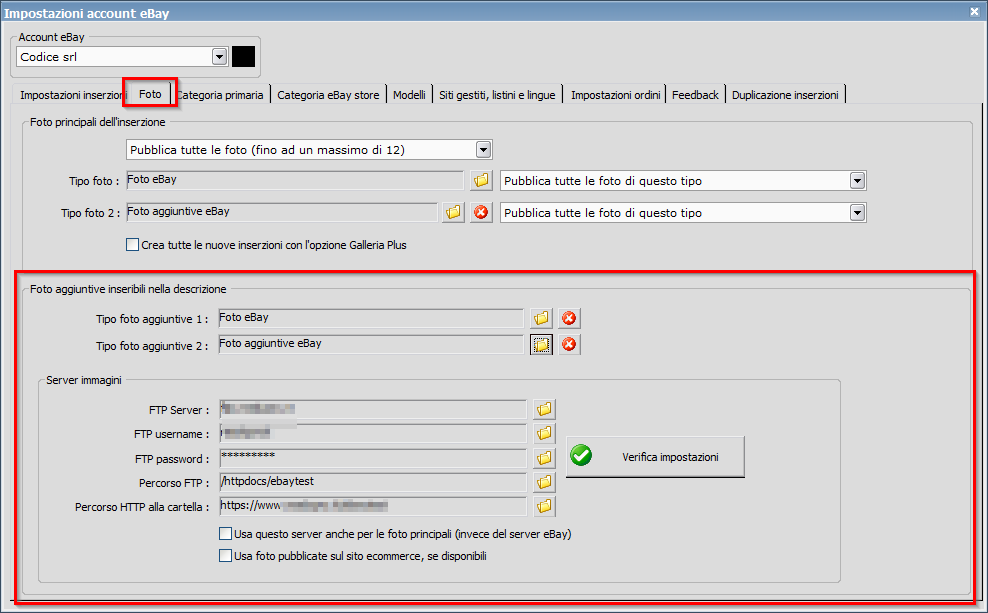Browse for the FTP Server value
988x613 pixels.
544,408
